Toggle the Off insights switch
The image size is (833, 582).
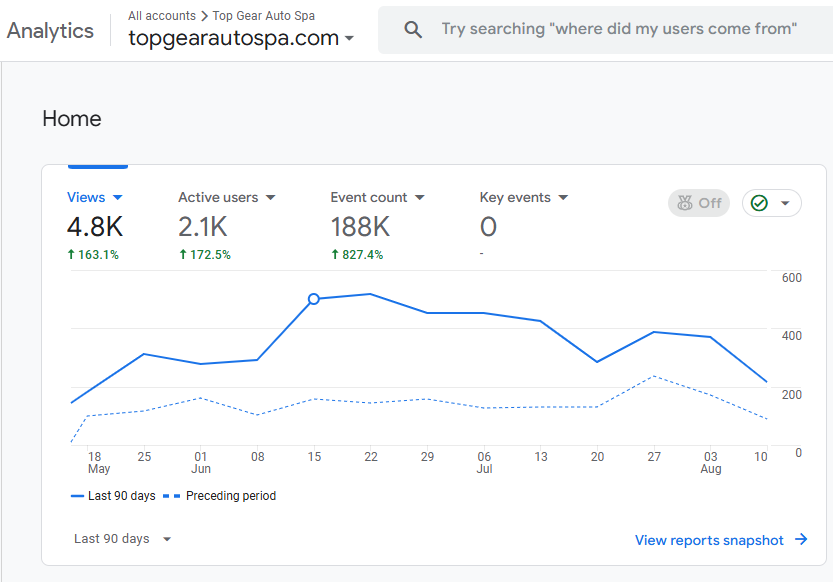pyautogui.click(x=698, y=203)
